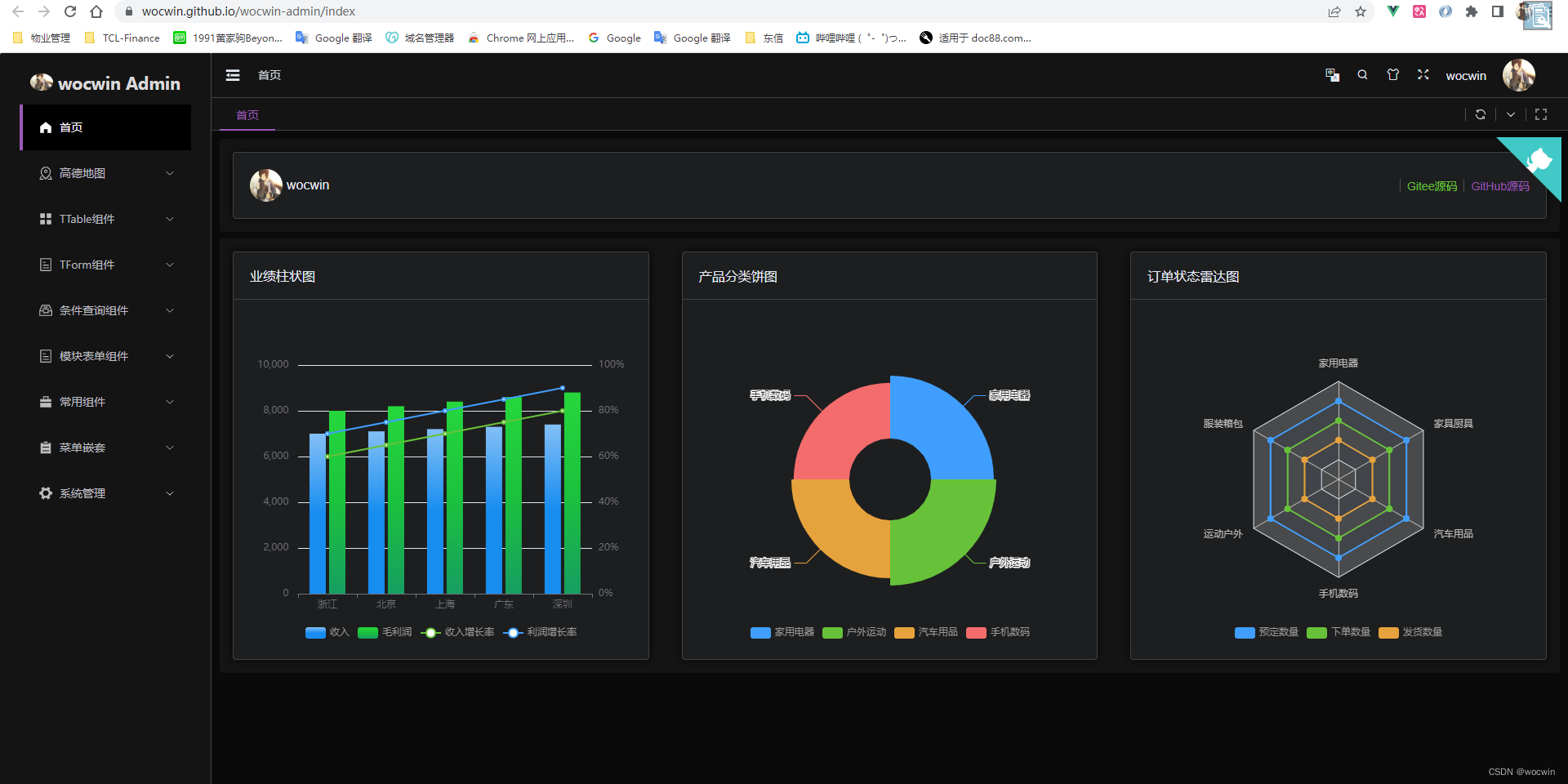Toggle 预定数量 in the radar chart legend
Screen dimensions: 1568x784
[1265, 632]
